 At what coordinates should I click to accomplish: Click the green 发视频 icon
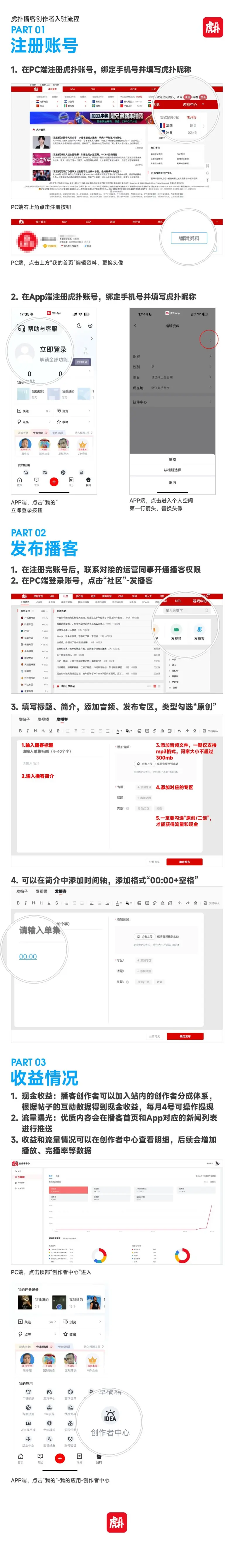(x=176, y=629)
